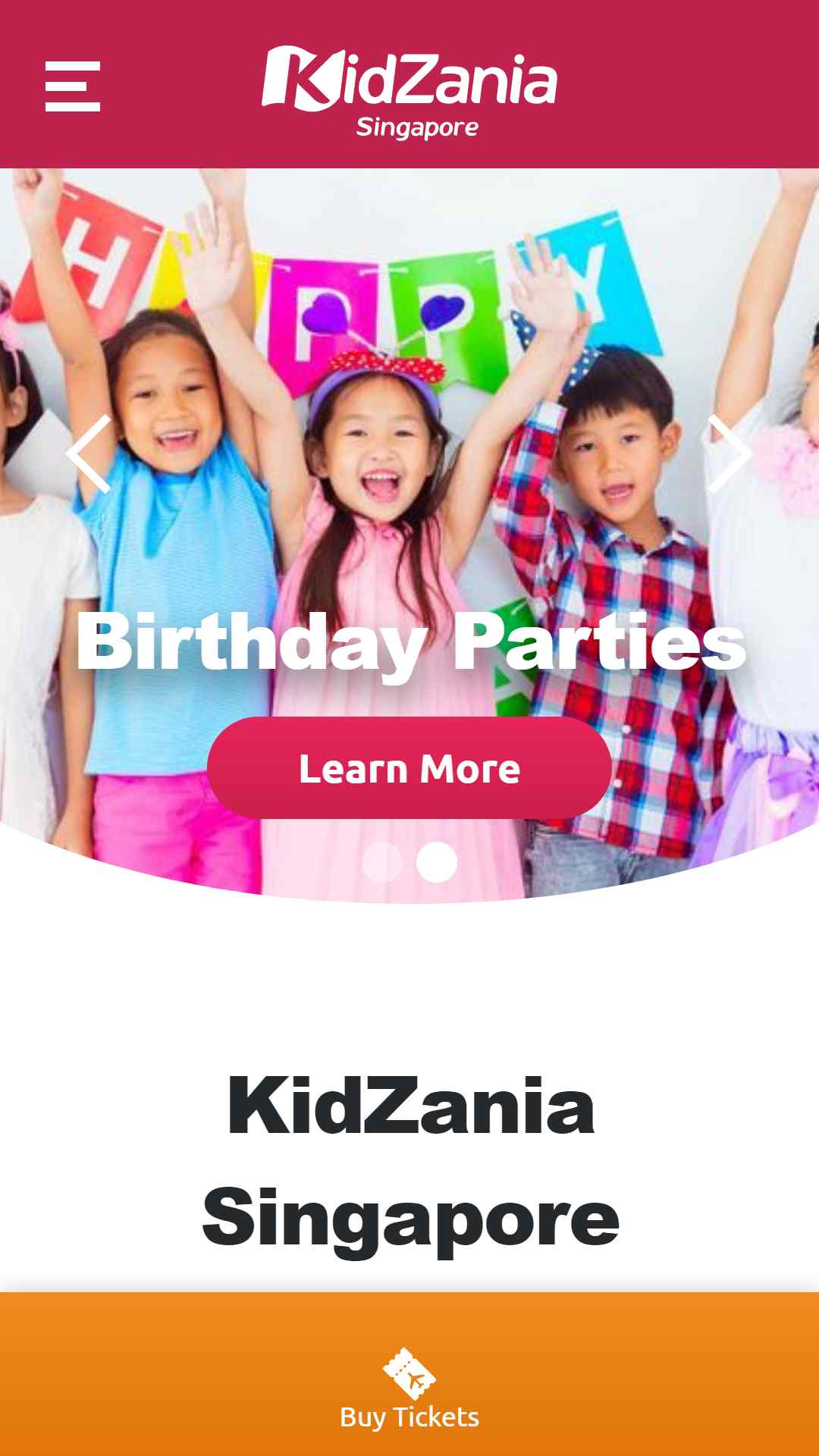Tap the ticket icon above Buy Tickets
Image resolution: width=819 pixels, height=1456 pixels.
[x=409, y=1373]
